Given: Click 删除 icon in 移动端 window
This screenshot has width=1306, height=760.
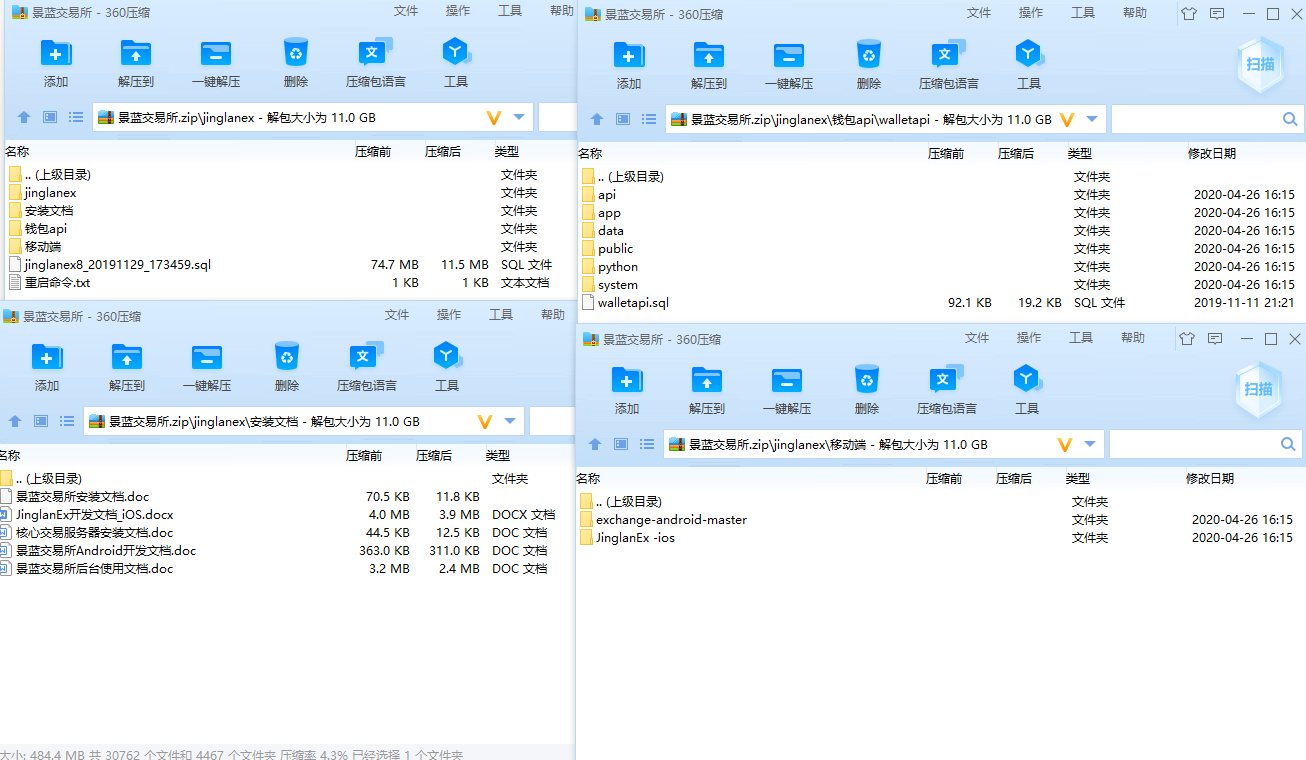Looking at the screenshot, I should coord(867,380).
